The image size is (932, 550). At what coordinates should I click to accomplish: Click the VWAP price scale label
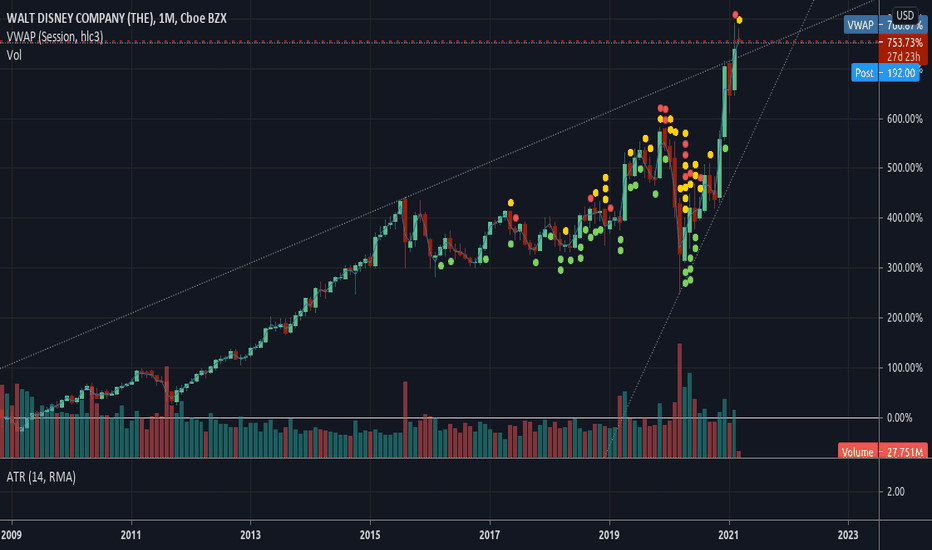click(885, 25)
